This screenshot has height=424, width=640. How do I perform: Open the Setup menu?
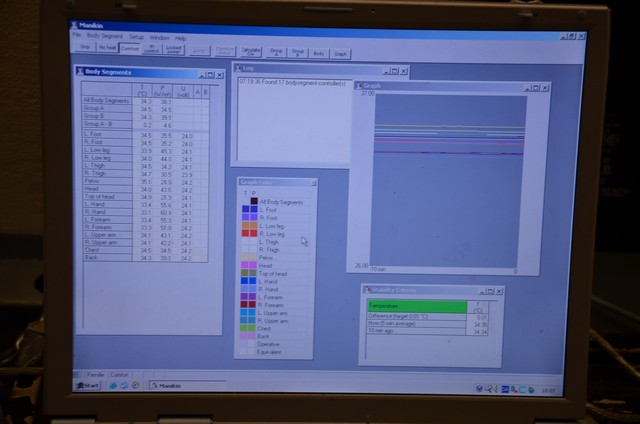135,37
